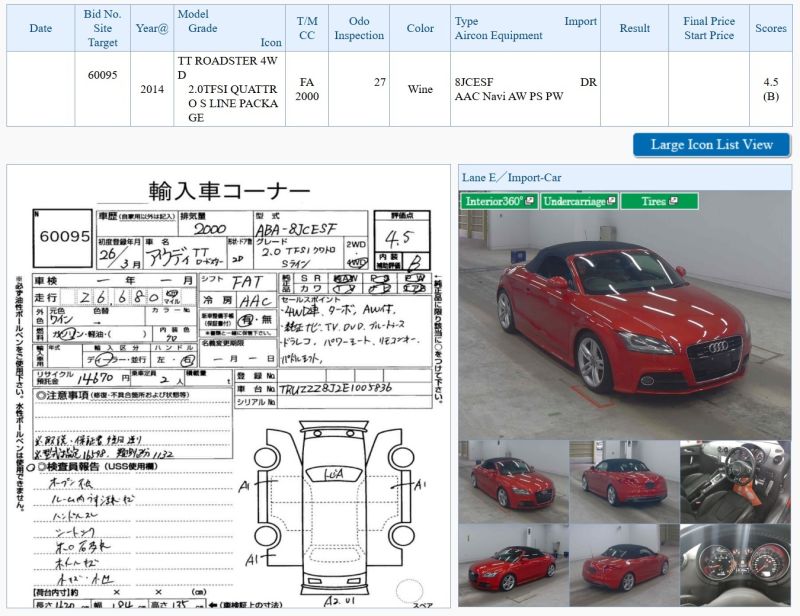Open the Tires photos button

coord(659,201)
